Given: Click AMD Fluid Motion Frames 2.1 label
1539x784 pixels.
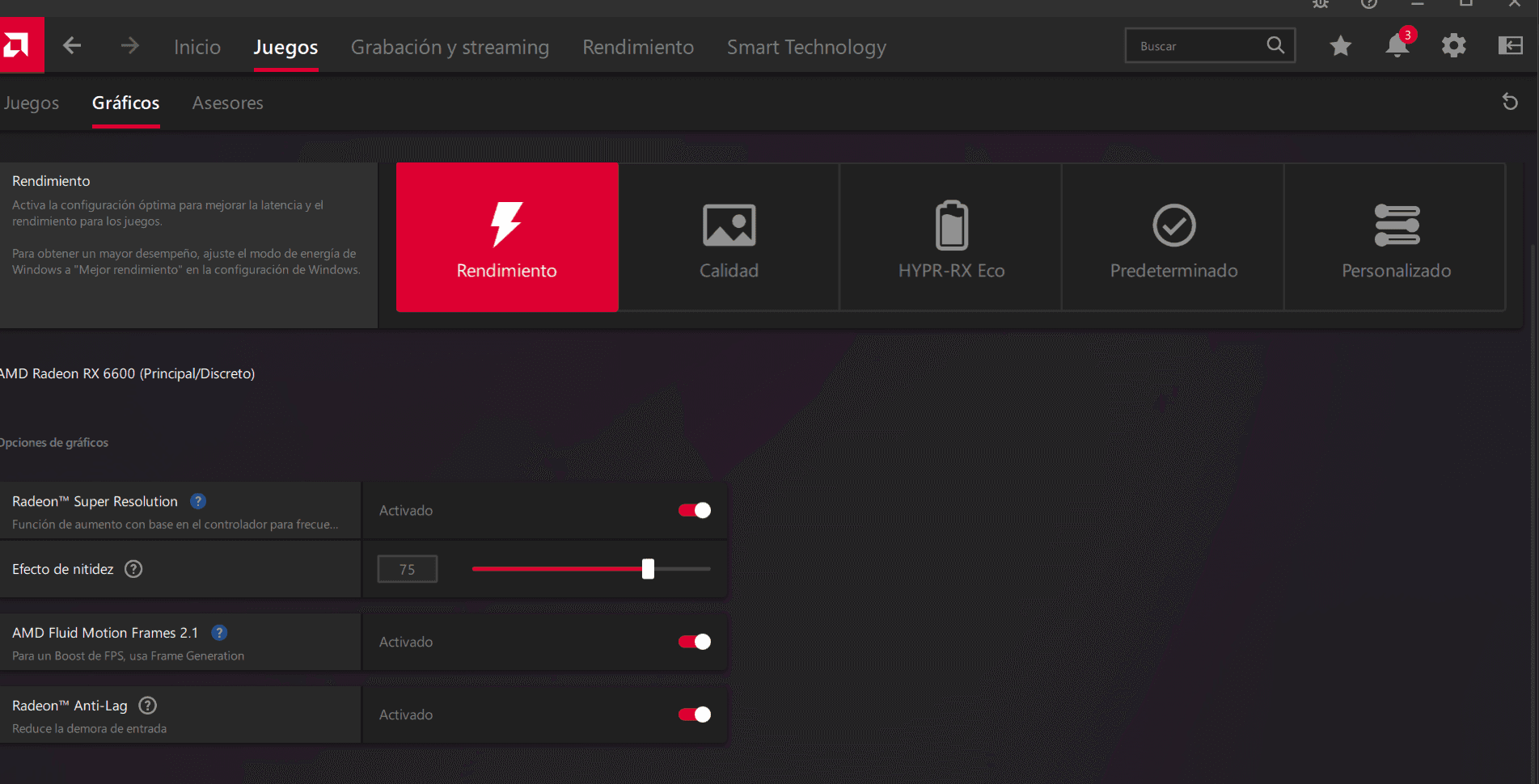Looking at the screenshot, I should 105,633.
